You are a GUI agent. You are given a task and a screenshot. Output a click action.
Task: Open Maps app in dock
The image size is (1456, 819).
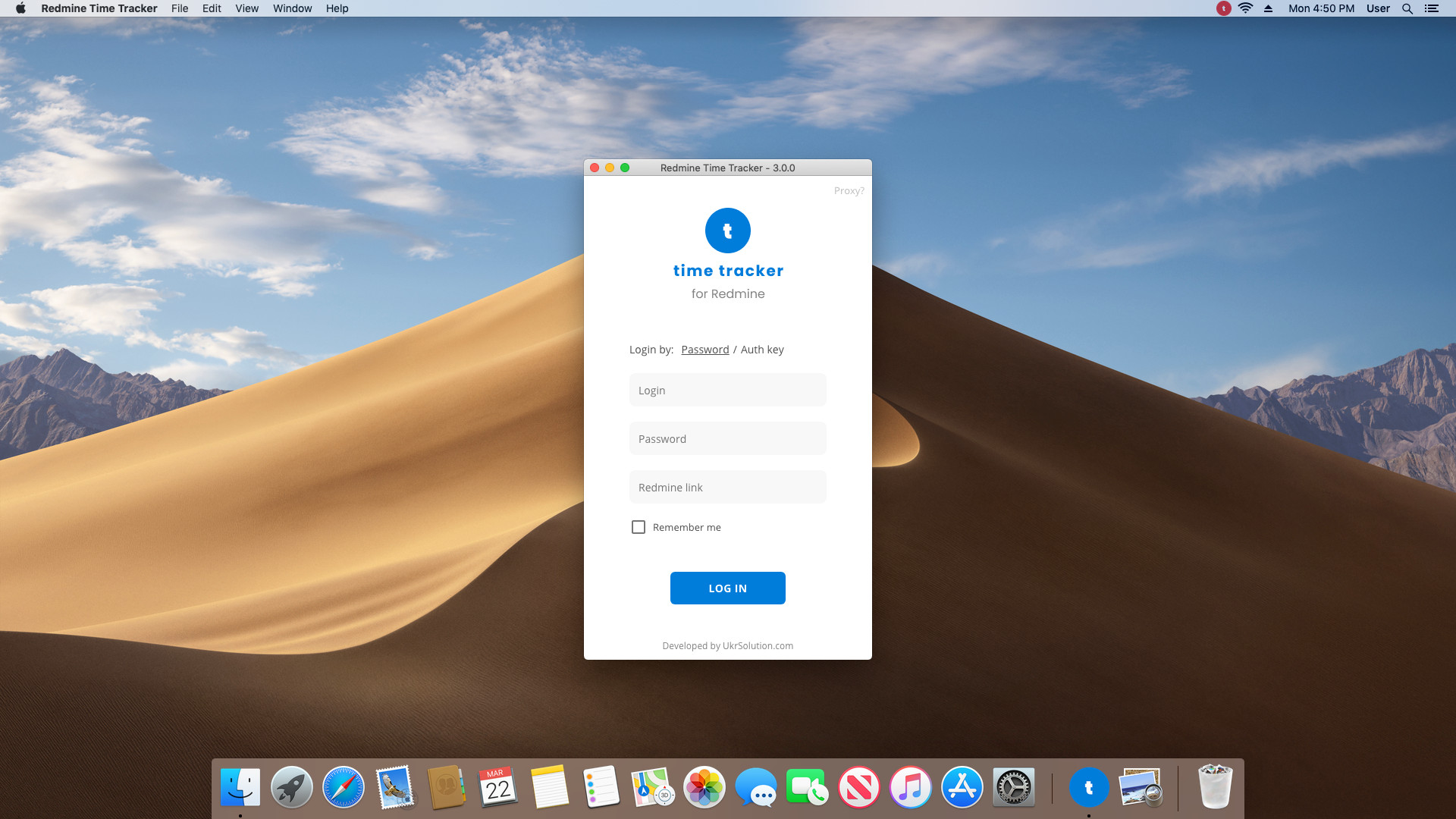tap(653, 787)
